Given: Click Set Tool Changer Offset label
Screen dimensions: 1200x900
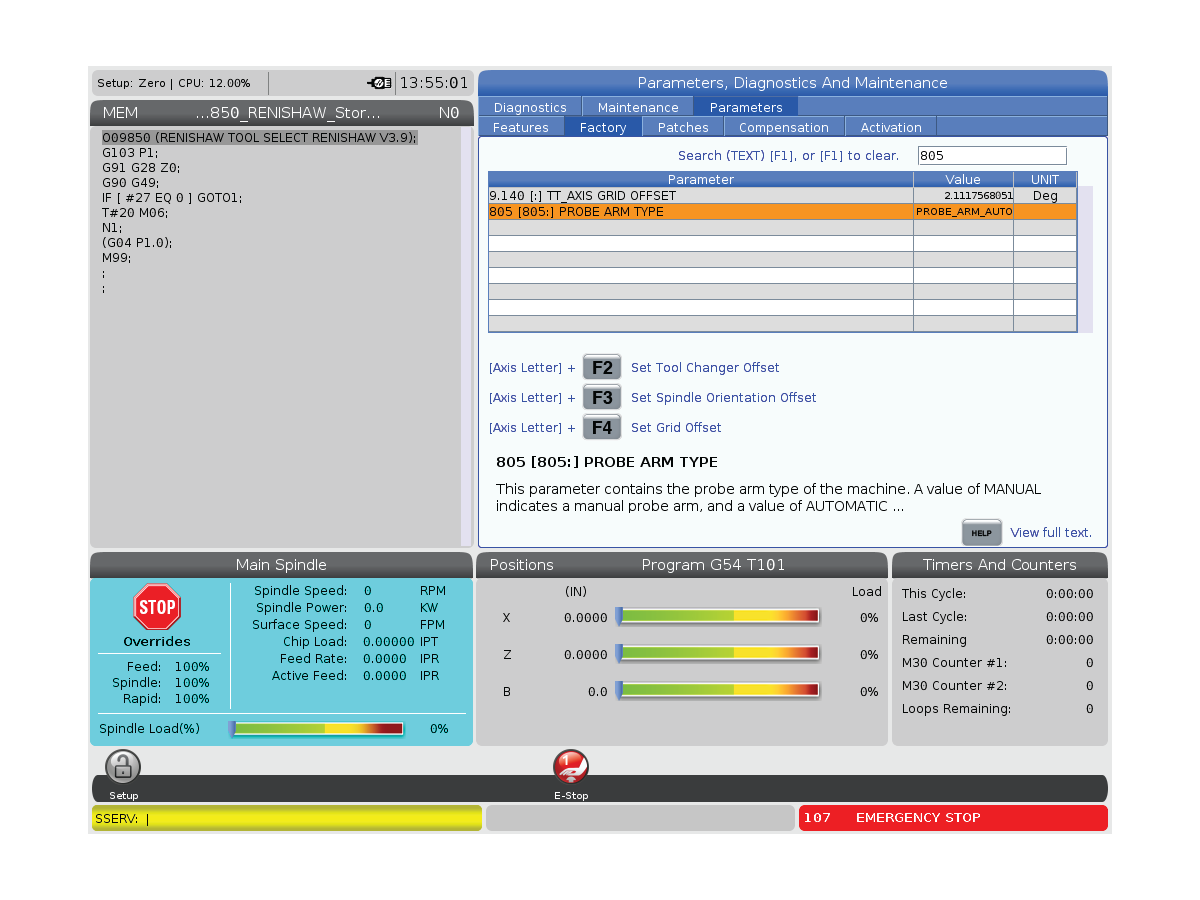Looking at the screenshot, I should 705,368.
